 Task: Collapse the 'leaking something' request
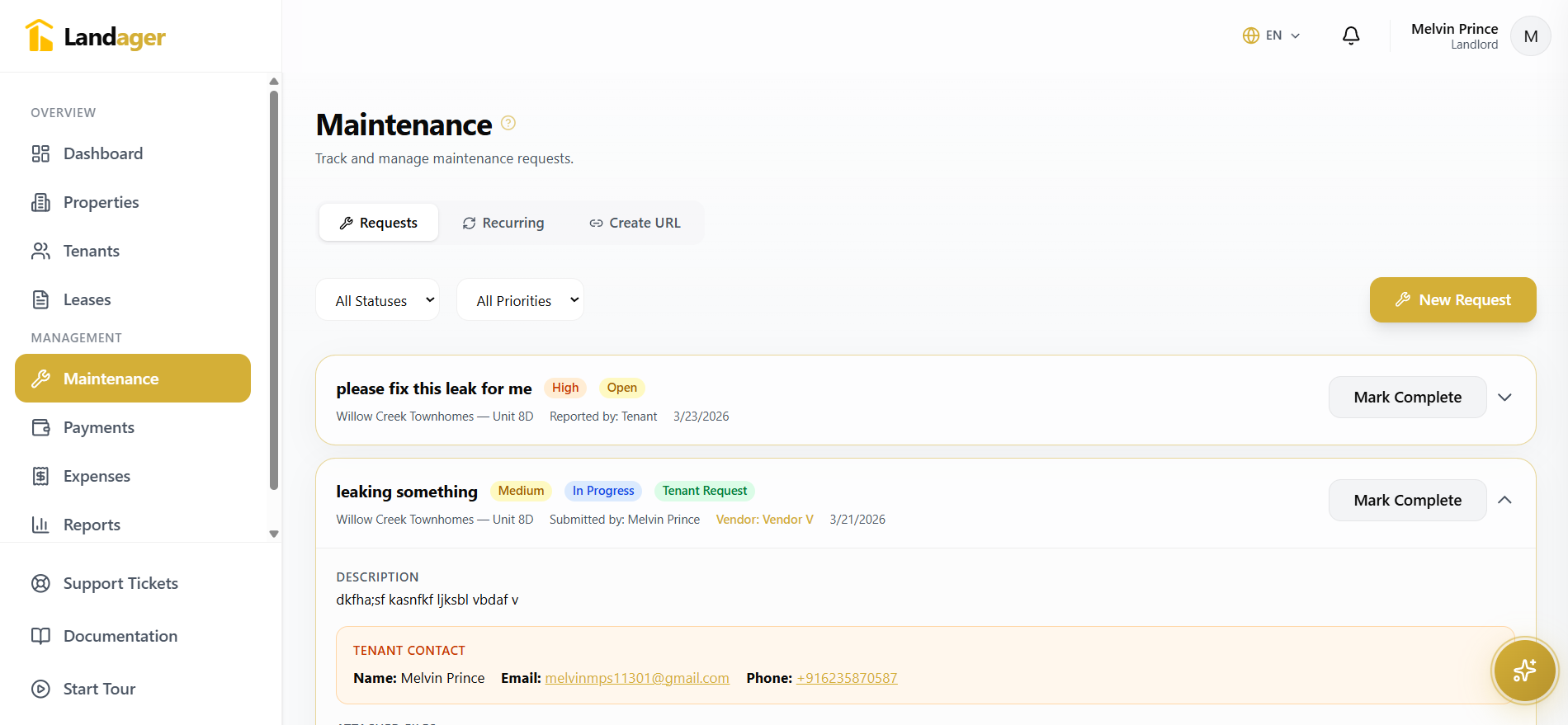(1504, 500)
